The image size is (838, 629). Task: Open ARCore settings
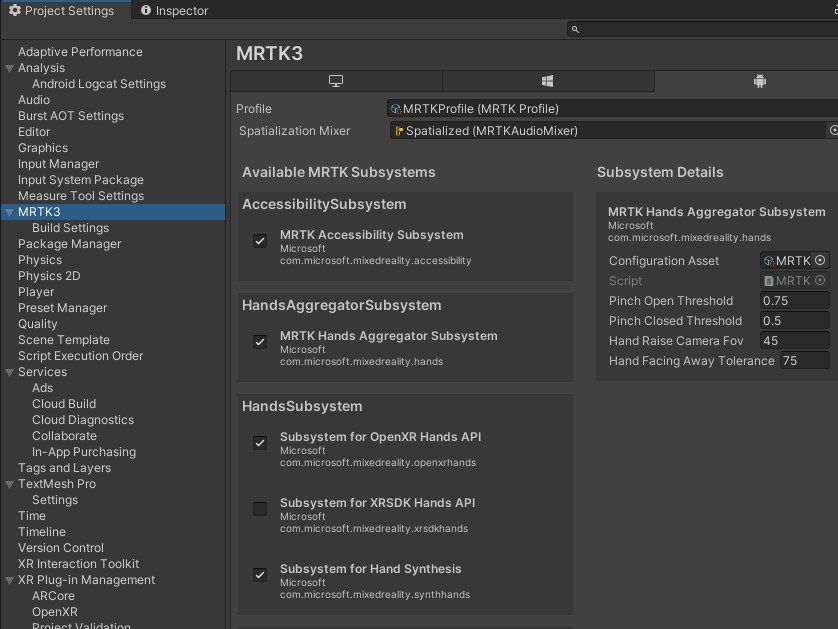tap(53, 597)
